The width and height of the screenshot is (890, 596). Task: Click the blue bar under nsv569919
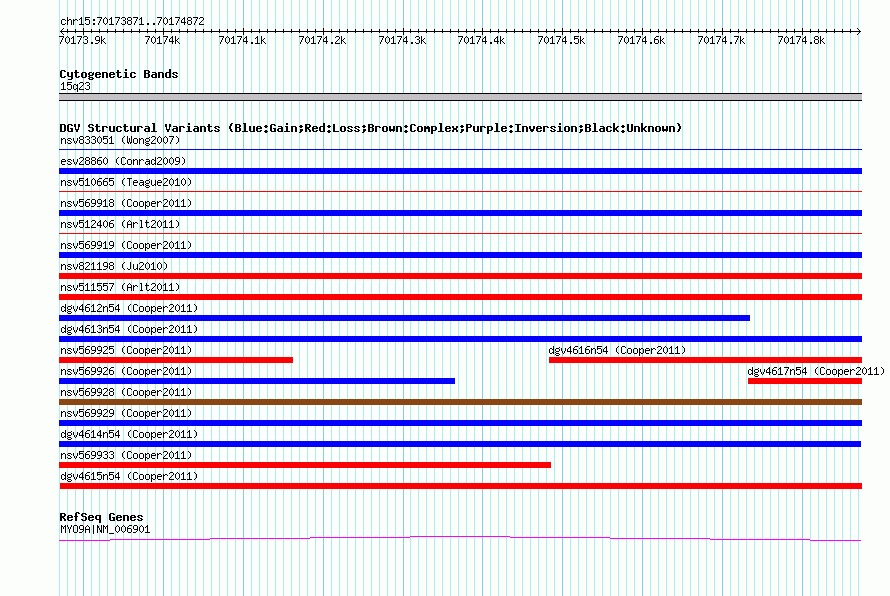(x=460, y=255)
